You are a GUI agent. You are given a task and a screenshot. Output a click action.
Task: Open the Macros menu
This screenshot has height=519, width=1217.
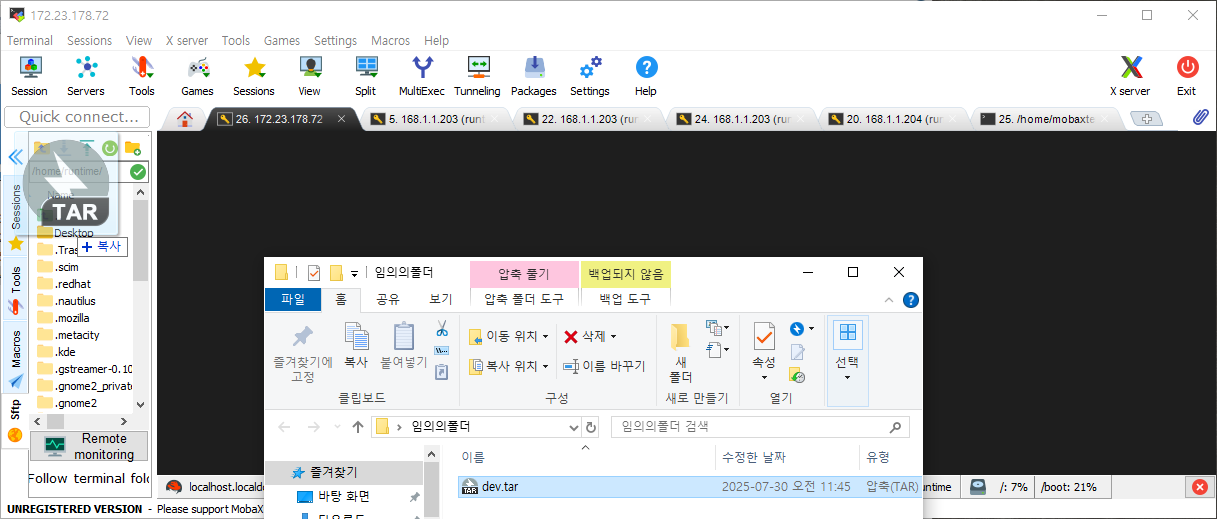390,41
